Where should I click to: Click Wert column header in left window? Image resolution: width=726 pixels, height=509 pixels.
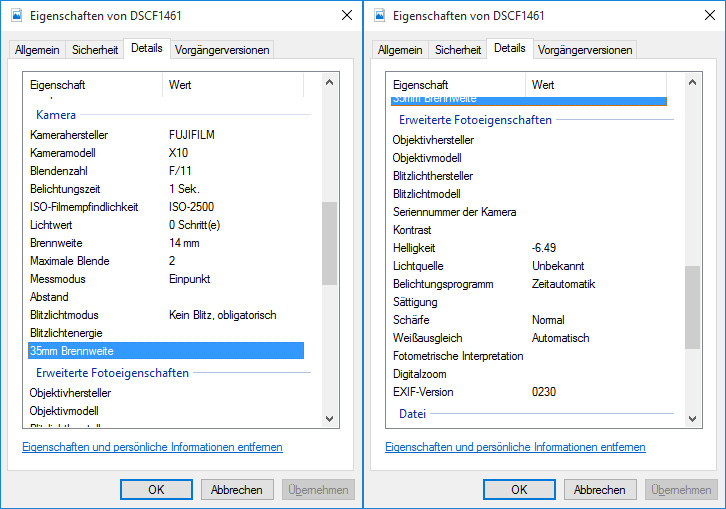233,85
